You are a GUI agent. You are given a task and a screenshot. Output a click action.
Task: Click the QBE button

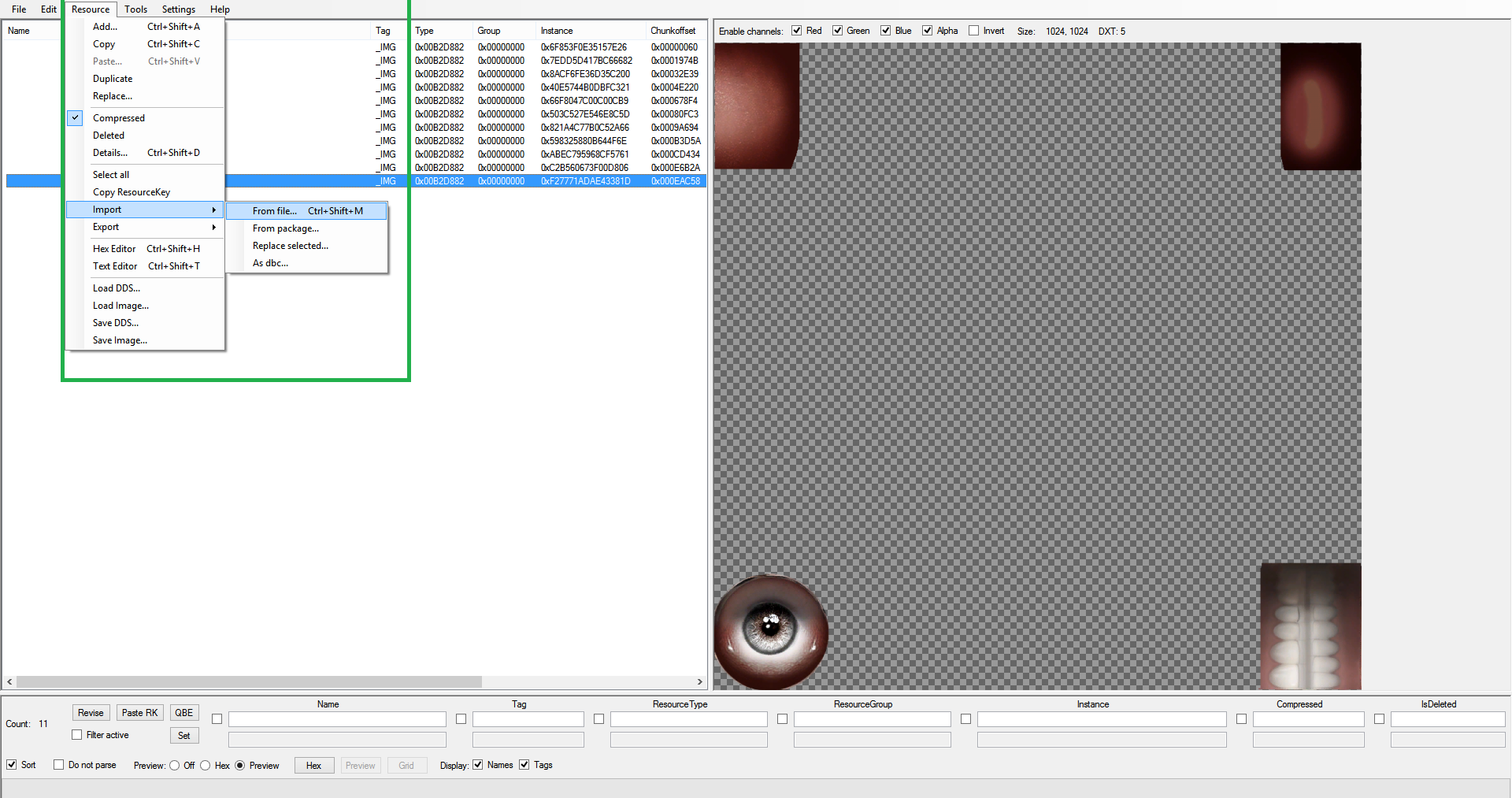(x=184, y=713)
